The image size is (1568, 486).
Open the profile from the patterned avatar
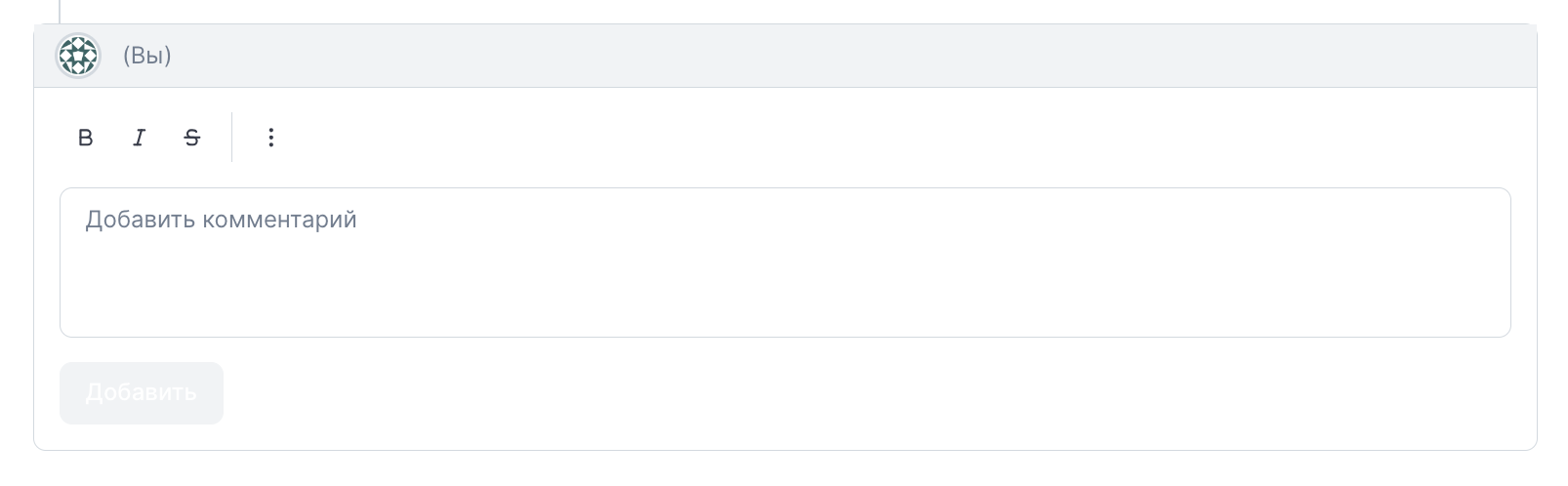[x=78, y=56]
